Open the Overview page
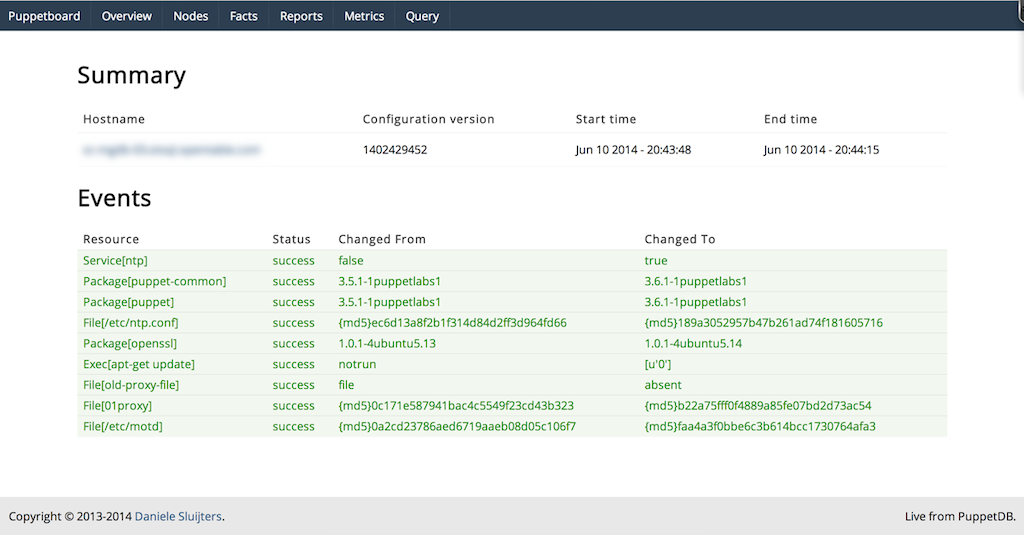The image size is (1024, 535). [x=127, y=16]
